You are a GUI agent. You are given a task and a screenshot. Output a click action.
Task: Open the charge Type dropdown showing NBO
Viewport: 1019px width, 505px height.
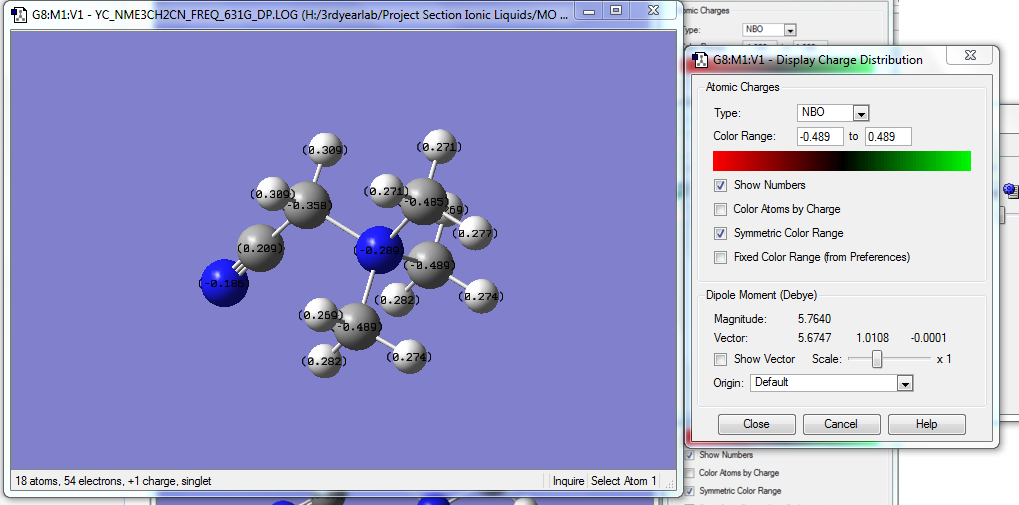pyautogui.click(x=861, y=113)
